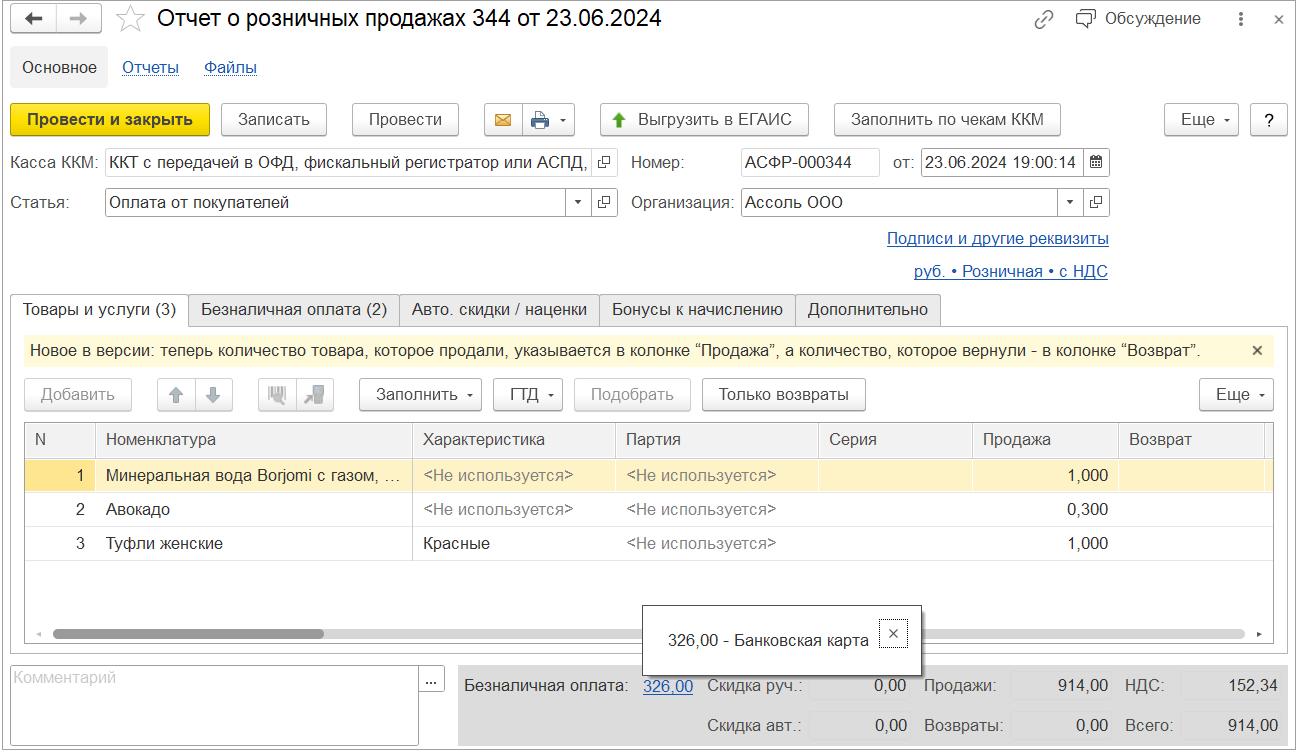Open the Дополнительно tab

(867, 310)
